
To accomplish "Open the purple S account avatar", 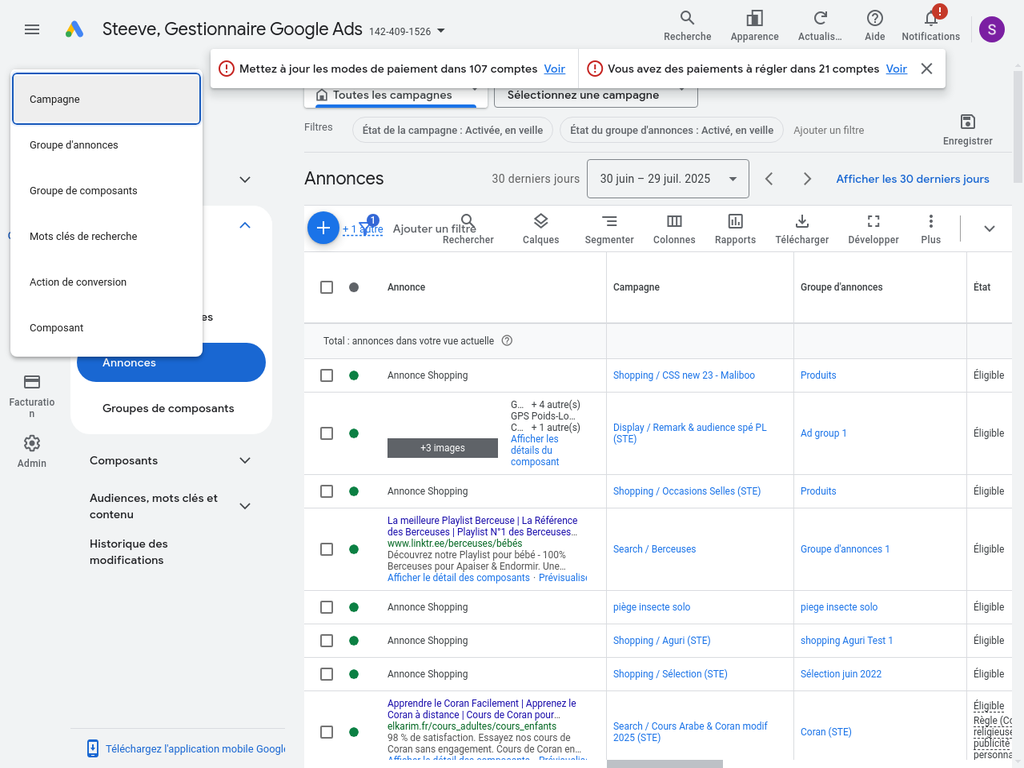I will (x=991, y=29).
